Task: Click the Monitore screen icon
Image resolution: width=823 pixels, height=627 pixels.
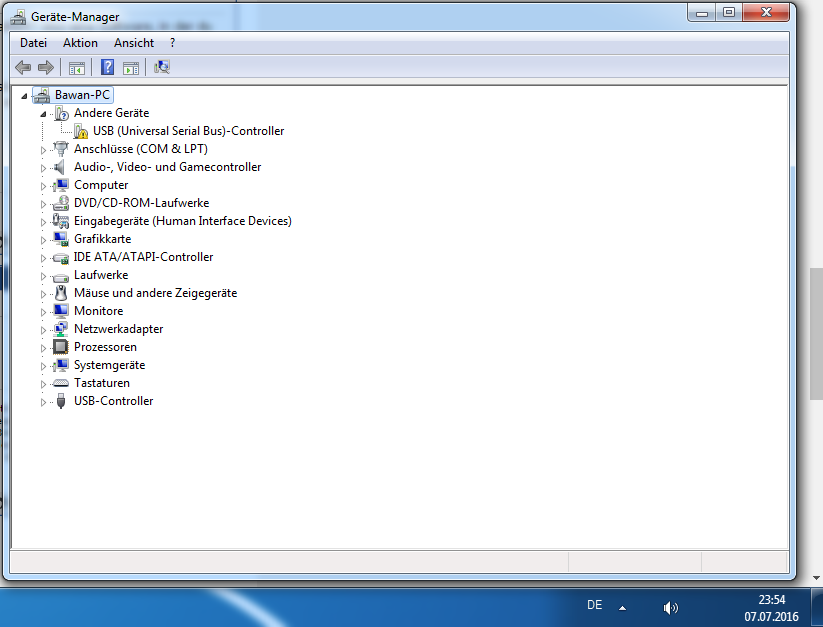Action: click(61, 311)
